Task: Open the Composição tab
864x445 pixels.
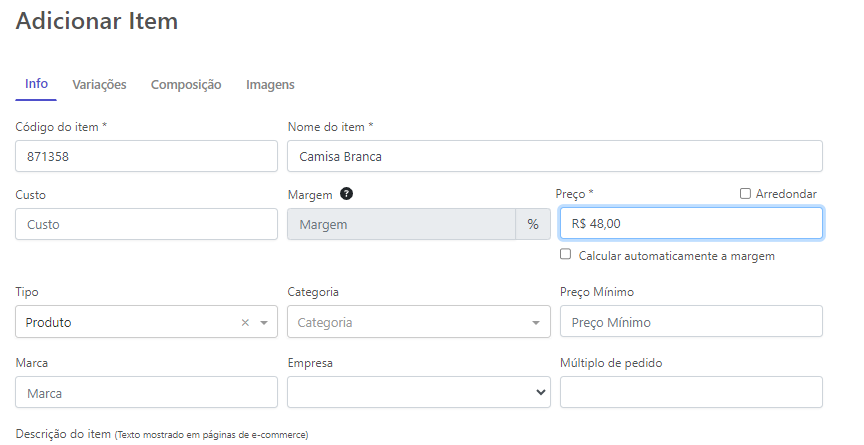Action: (x=186, y=85)
